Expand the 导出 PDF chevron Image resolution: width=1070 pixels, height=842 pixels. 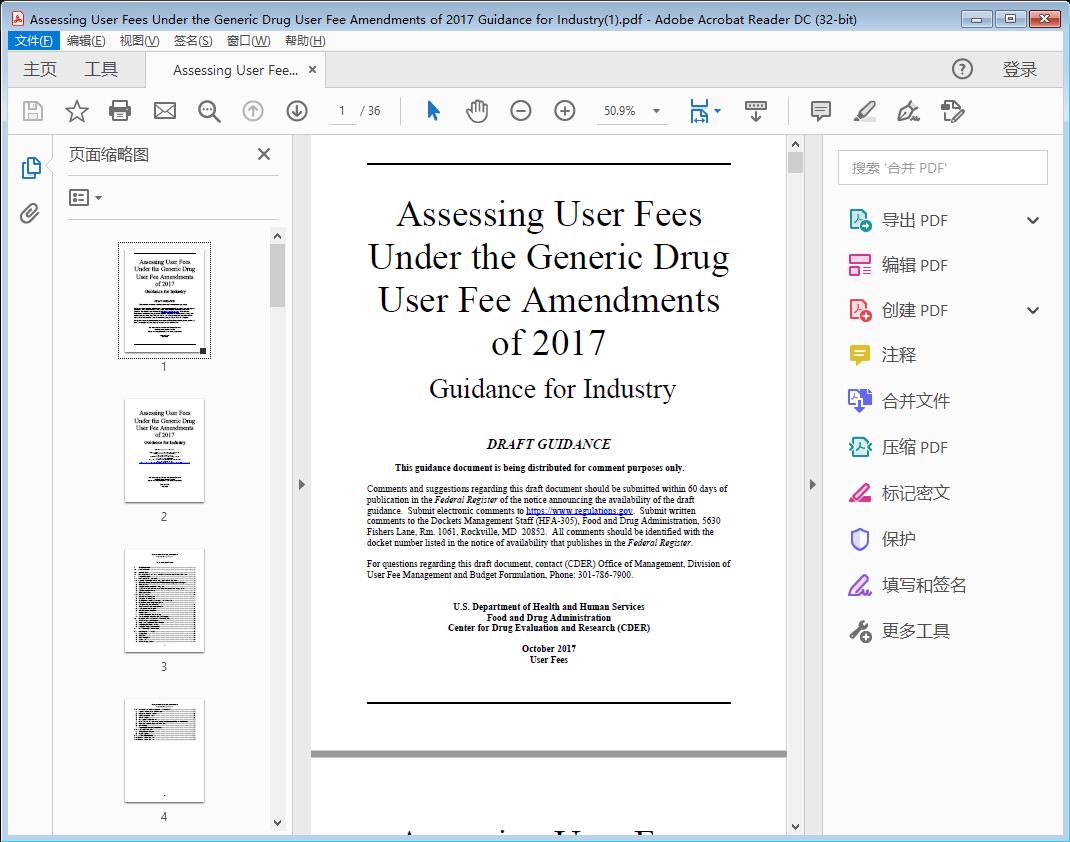1031,219
